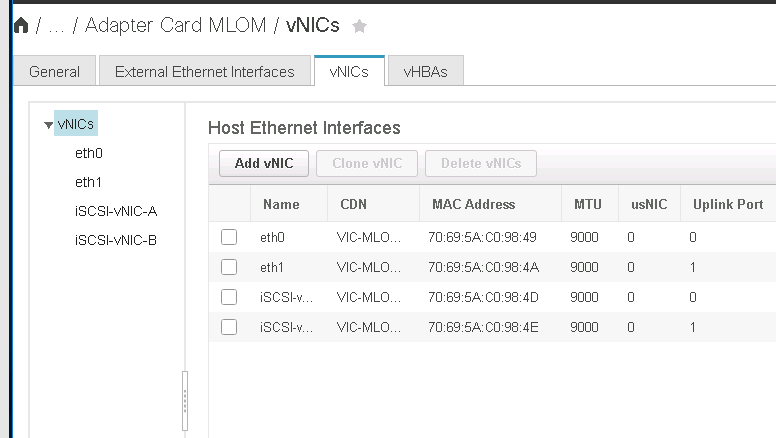Switch to the General tab
776x438 pixels.
54,72
